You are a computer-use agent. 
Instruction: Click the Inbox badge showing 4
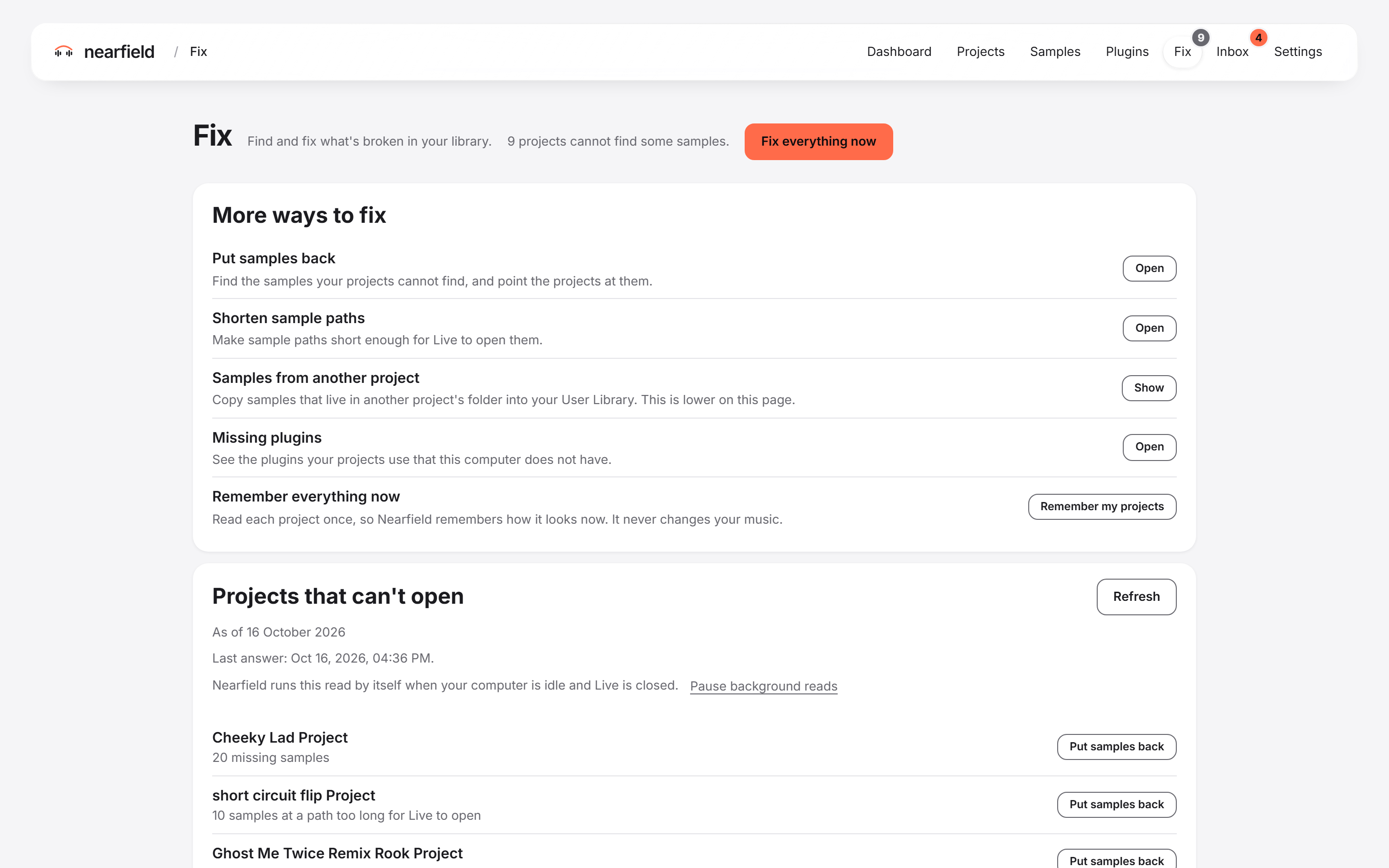pos(1258,38)
